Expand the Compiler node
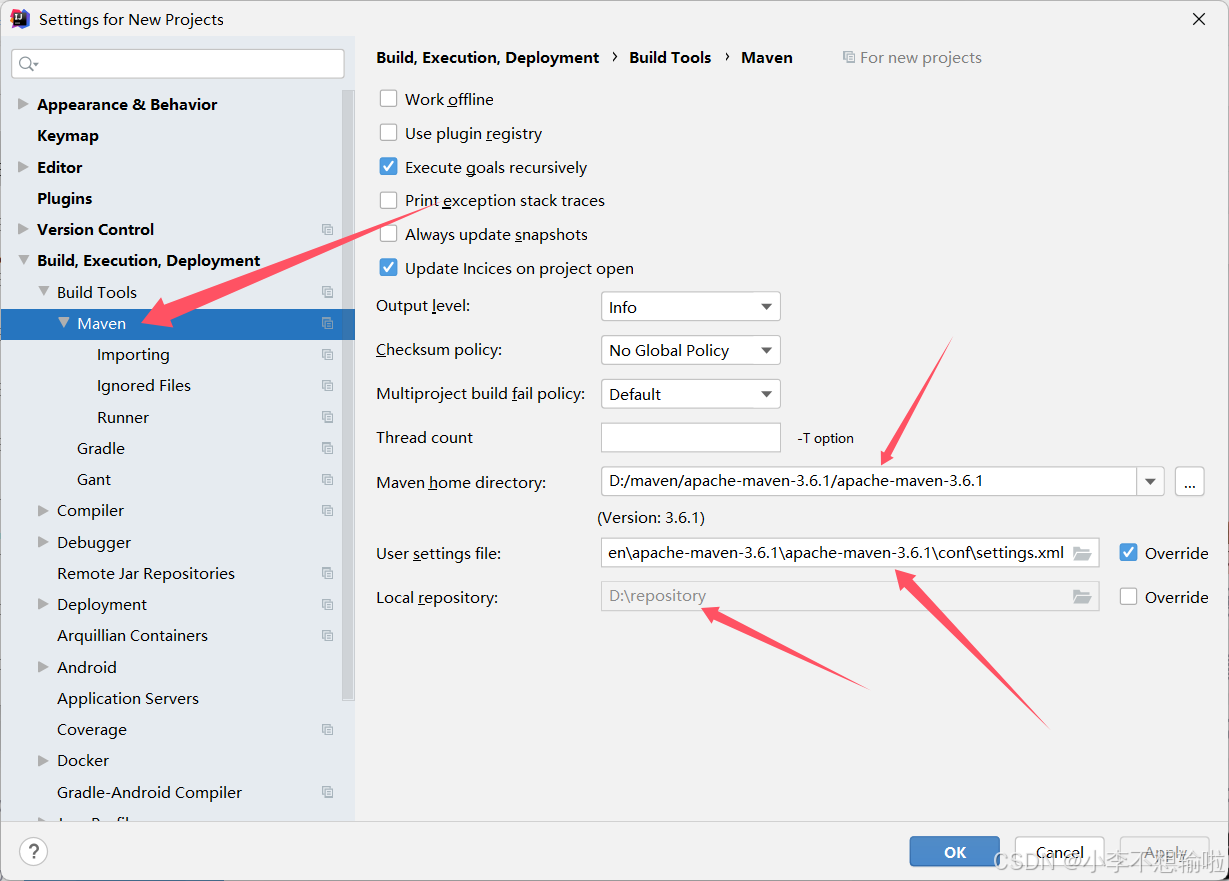The image size is (1229, 881). coord(43,510)
